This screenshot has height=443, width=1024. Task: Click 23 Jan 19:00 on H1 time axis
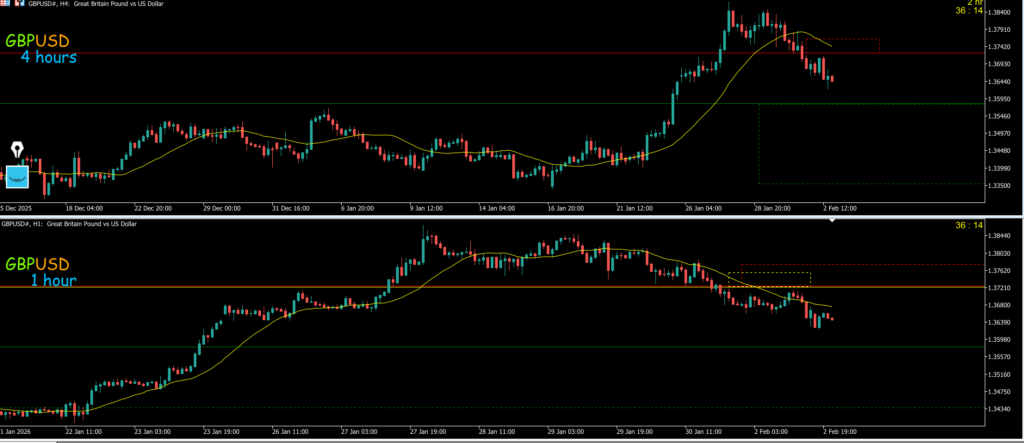point(222,432)
